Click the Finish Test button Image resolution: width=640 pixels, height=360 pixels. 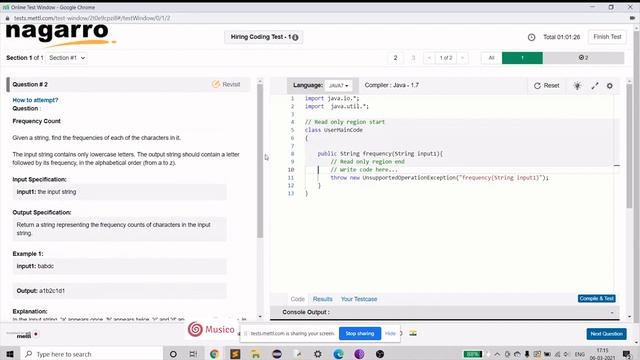(x=607, y=37)
